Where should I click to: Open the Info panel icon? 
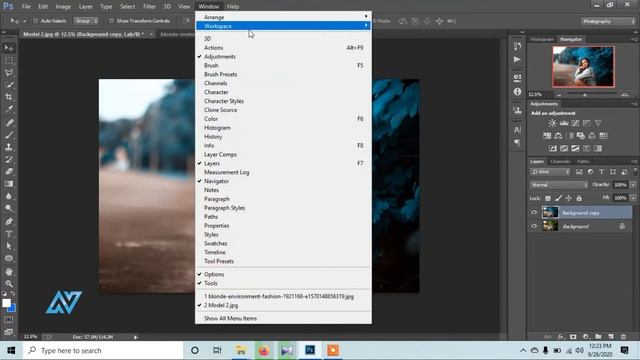517,91
